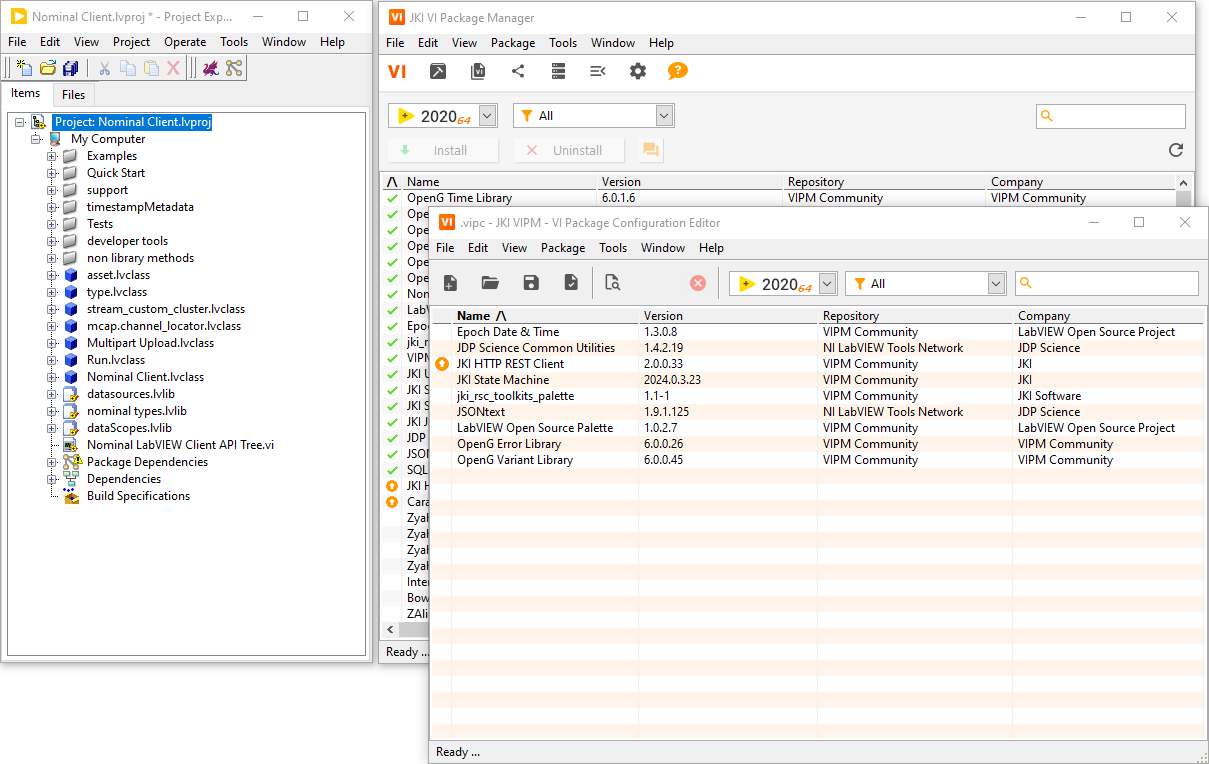Open Package menu in Configuration Editor

563,248
